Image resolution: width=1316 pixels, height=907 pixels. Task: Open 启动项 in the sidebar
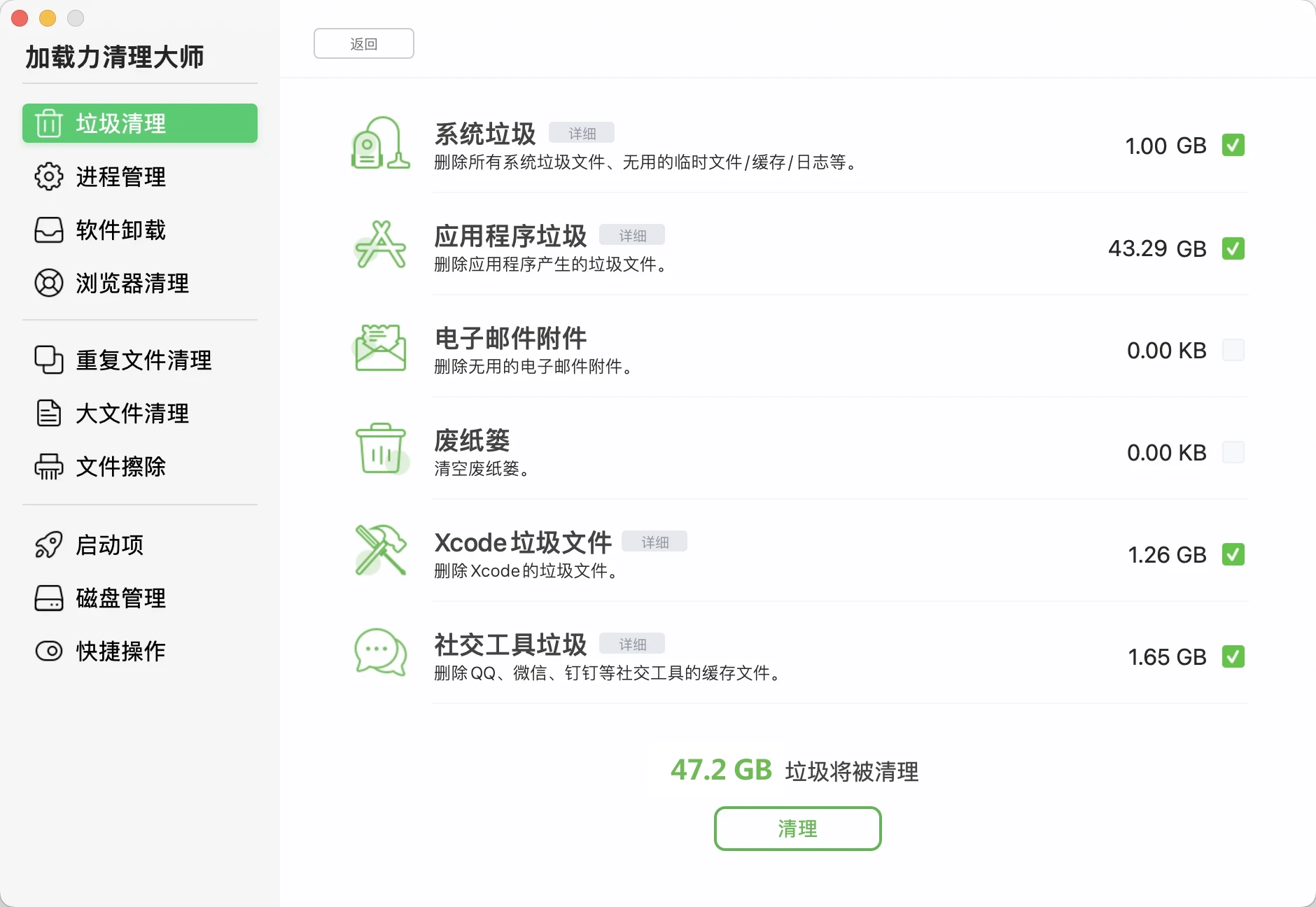(x=140, y=544)
